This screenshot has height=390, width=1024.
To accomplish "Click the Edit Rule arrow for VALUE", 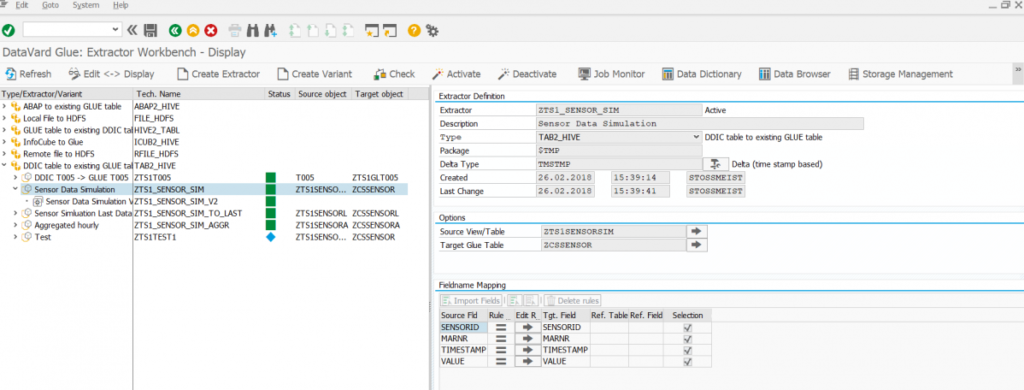I will (528, 361).
